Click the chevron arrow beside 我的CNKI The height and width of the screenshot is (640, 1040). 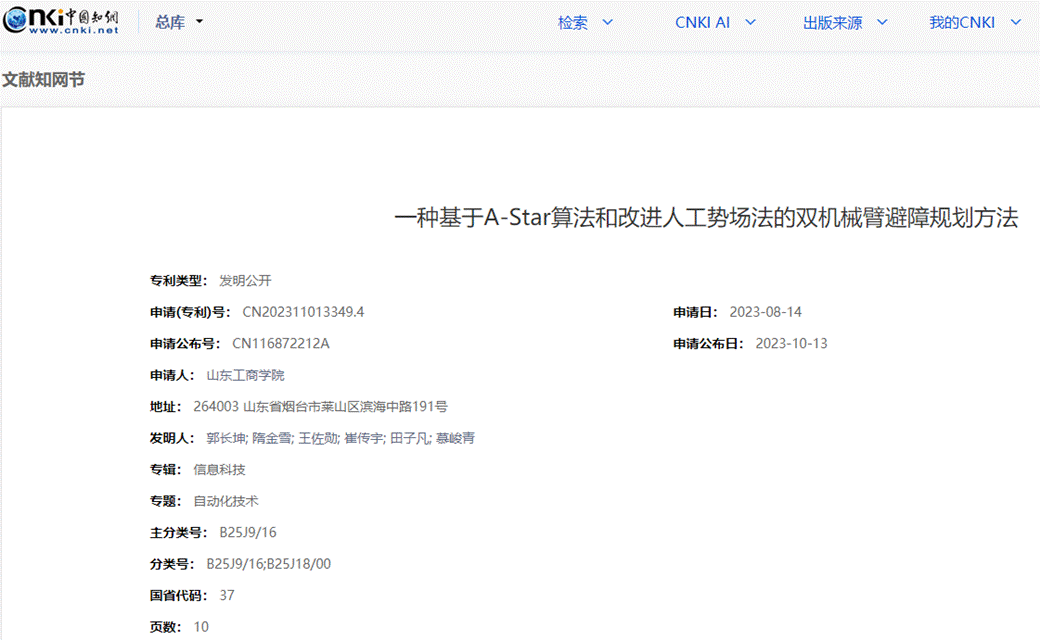pyautogui.click(x=1016, y=23)
